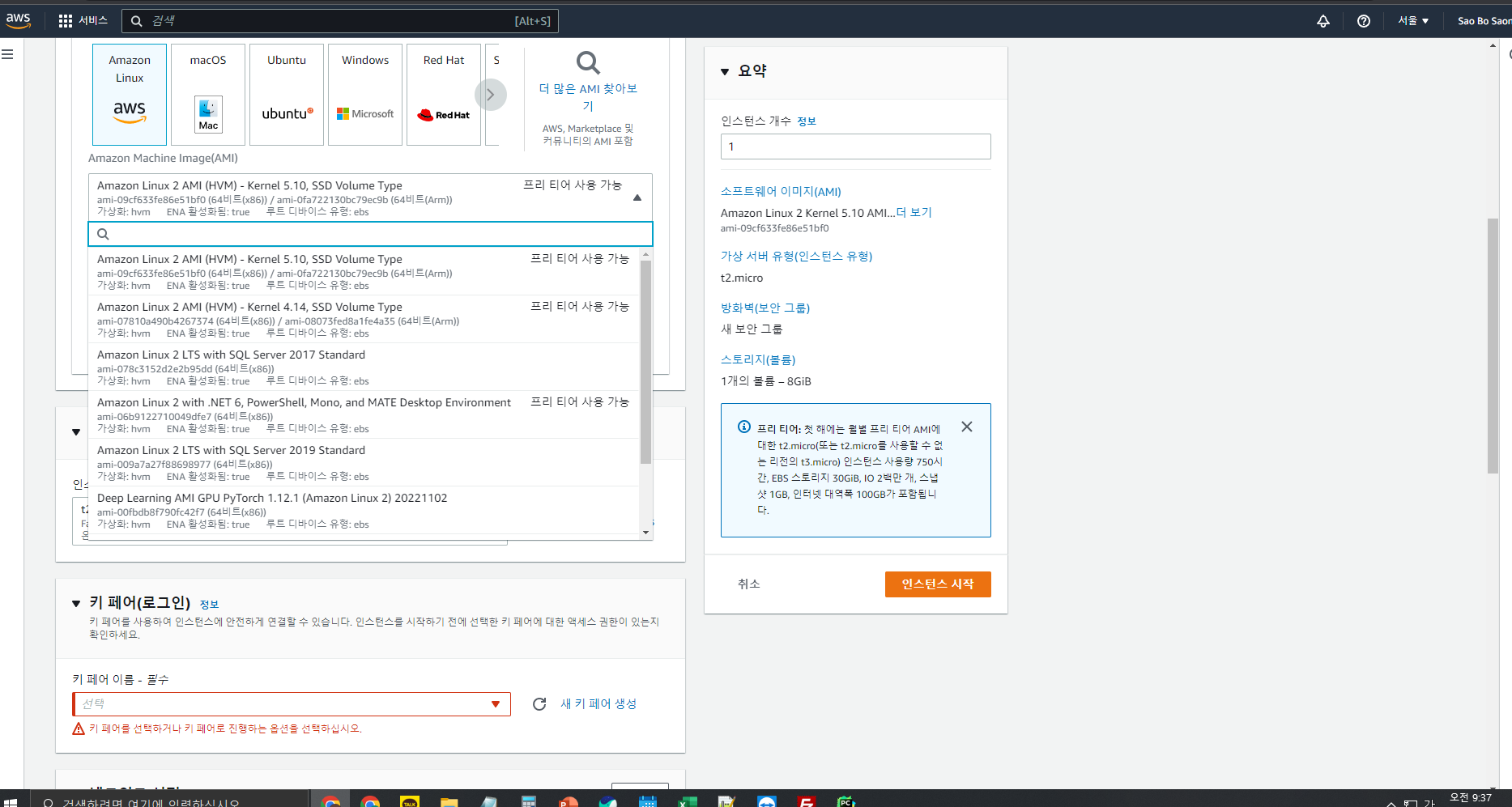The image size is (1512, 807).
Task: Select the Amazon Linux quick start tab
Action: 130,95
